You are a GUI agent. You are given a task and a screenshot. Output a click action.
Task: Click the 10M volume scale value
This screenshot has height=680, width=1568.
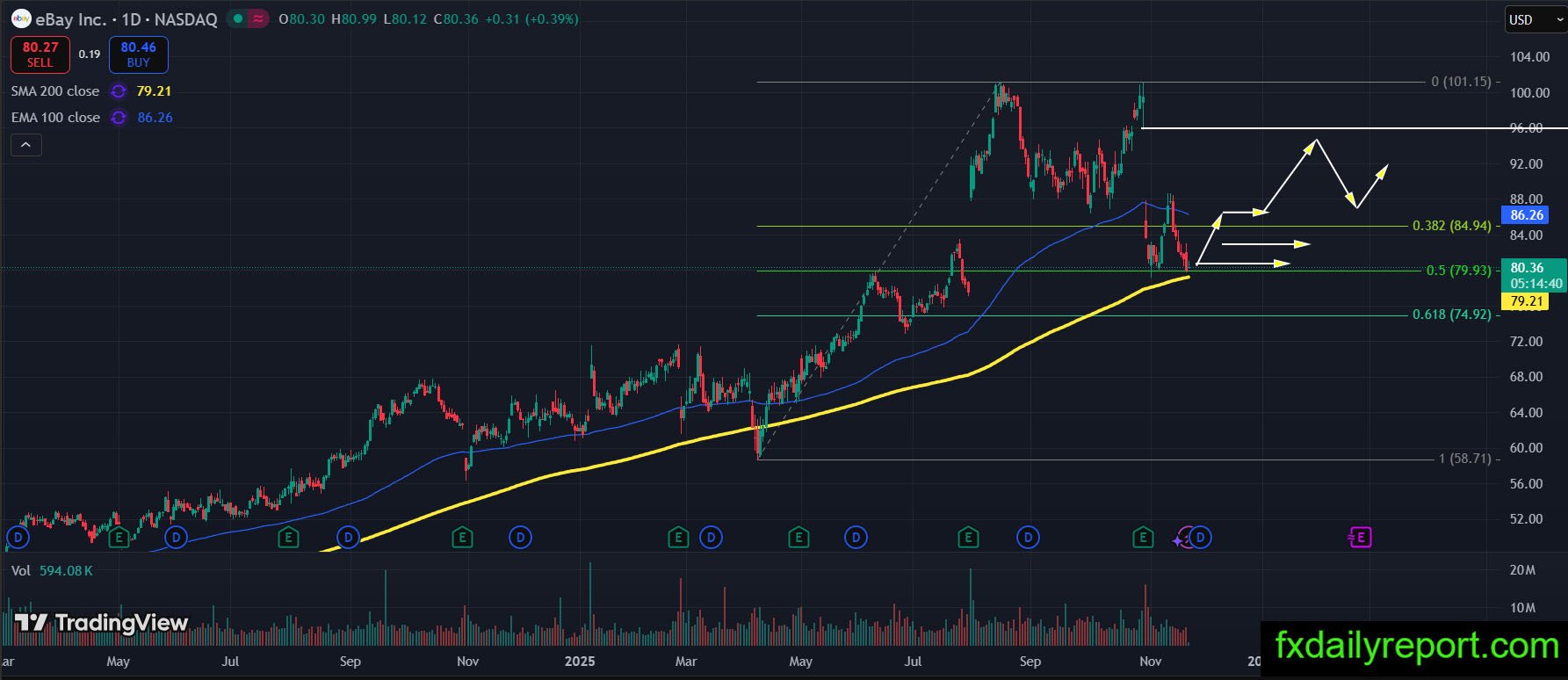1522,608
